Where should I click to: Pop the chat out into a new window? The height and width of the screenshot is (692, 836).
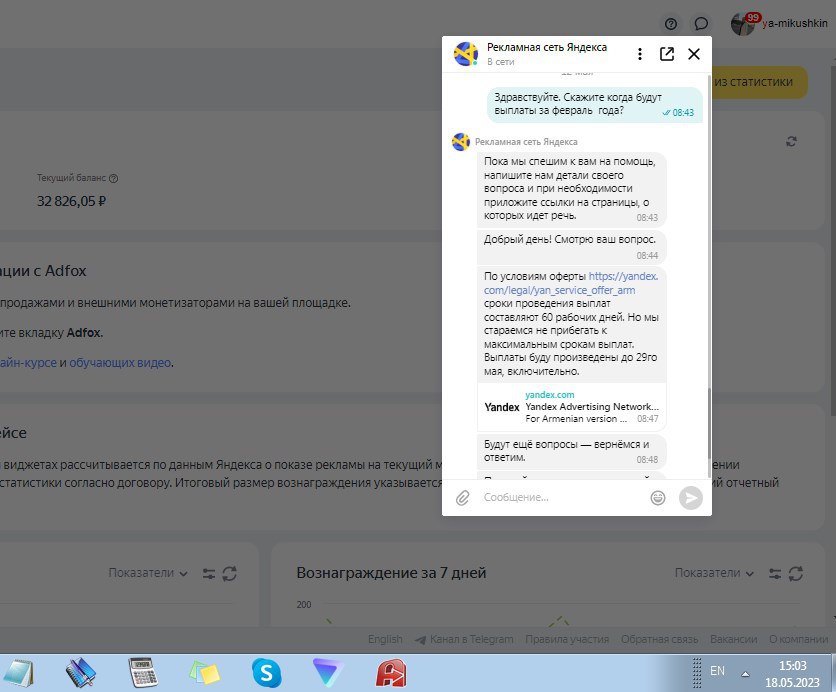click(667, 54)
